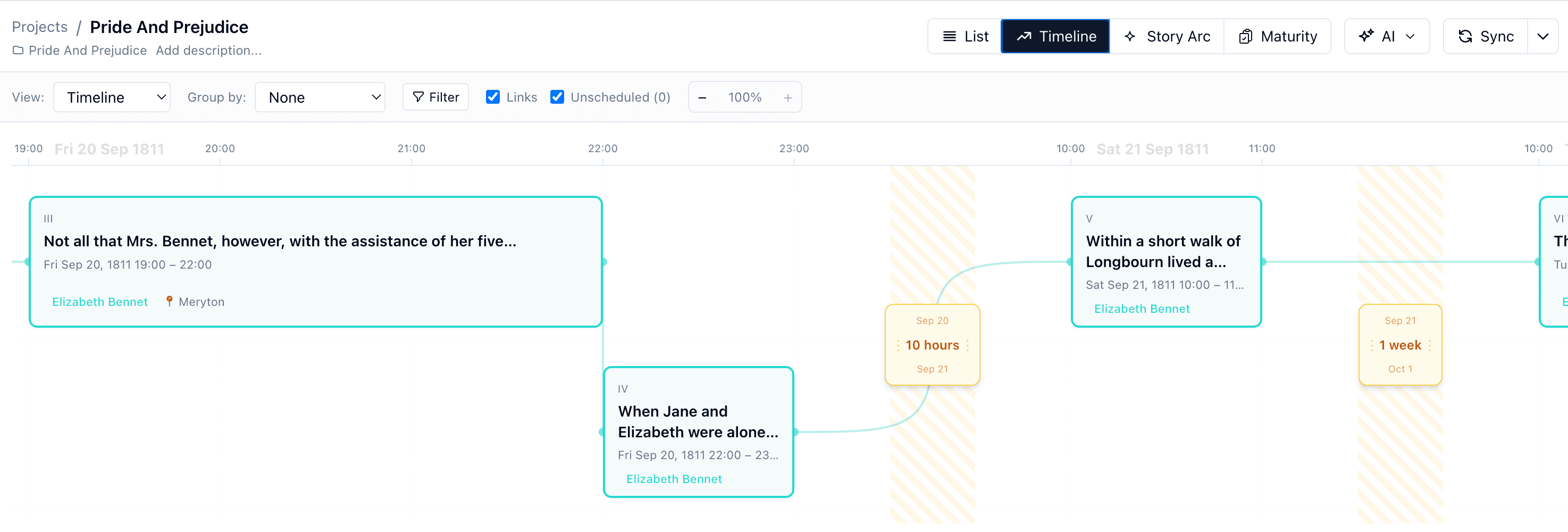The image size is (1568, 532).
Task: Click the Sync button
Action: click(x=1486, y=37)
